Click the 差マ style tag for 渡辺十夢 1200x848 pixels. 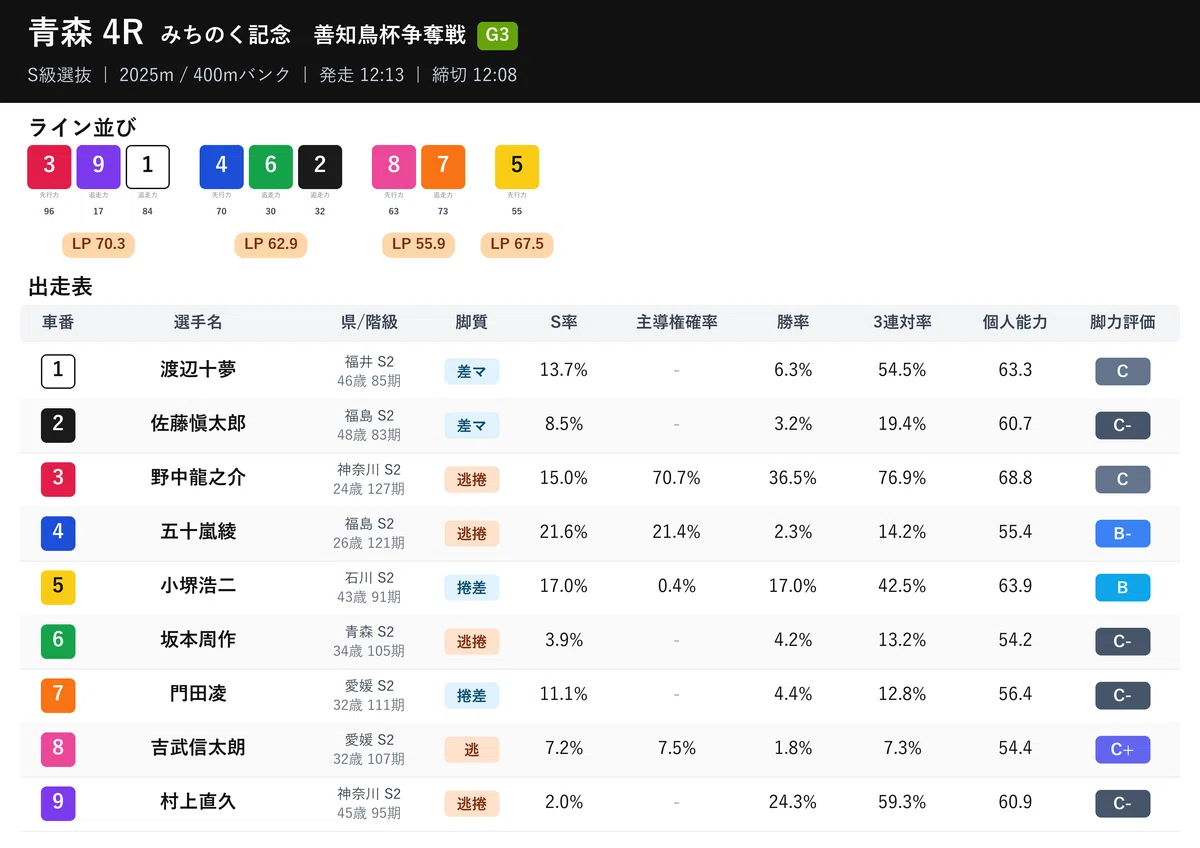(x=472, y=372)
